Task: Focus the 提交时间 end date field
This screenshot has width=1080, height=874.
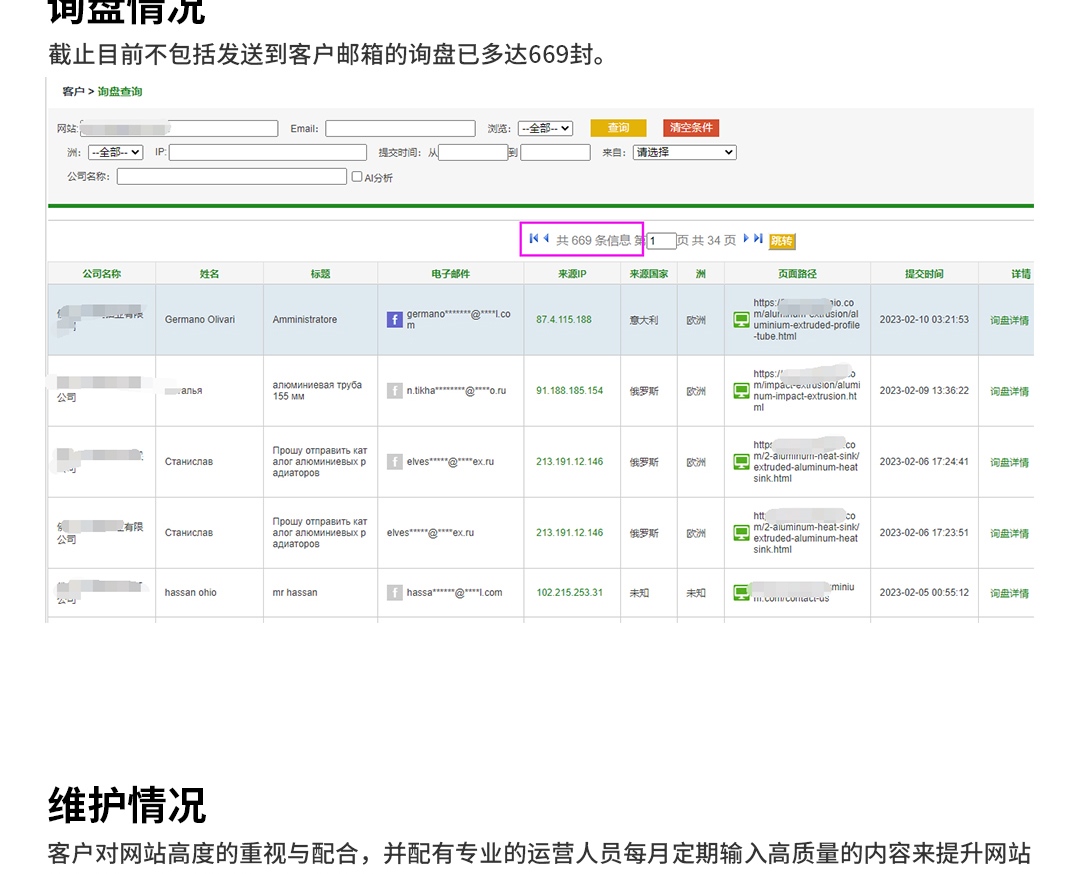Action: click(555, 152)
